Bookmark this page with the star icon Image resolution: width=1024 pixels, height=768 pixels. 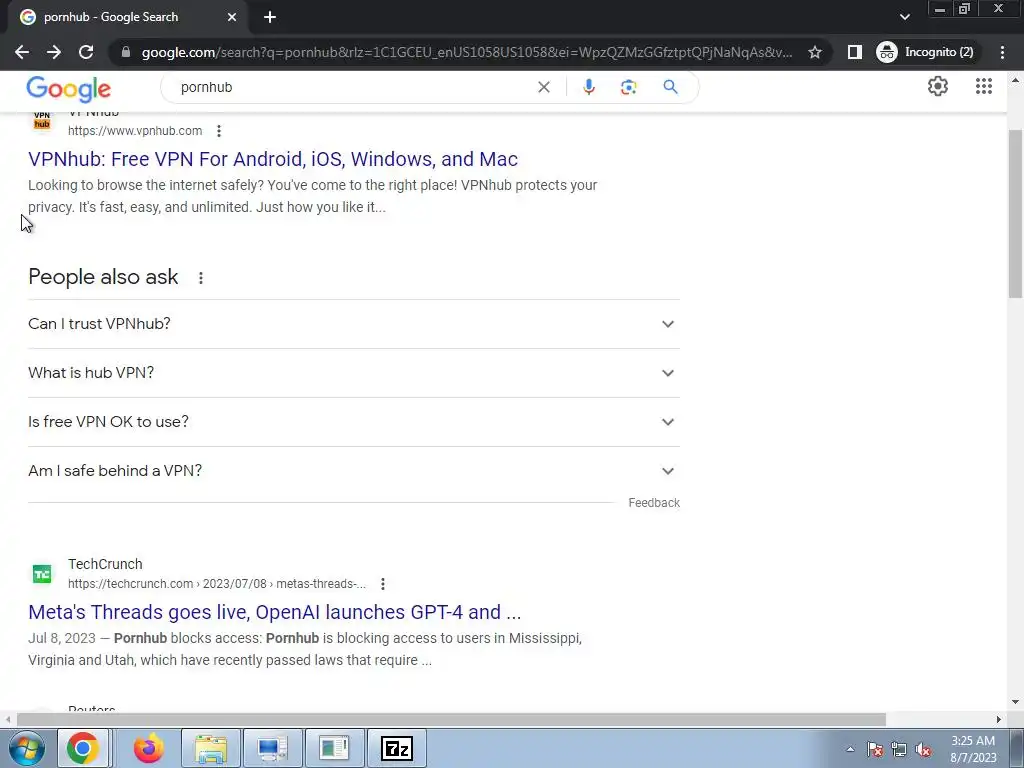click(x=814, y=52)
